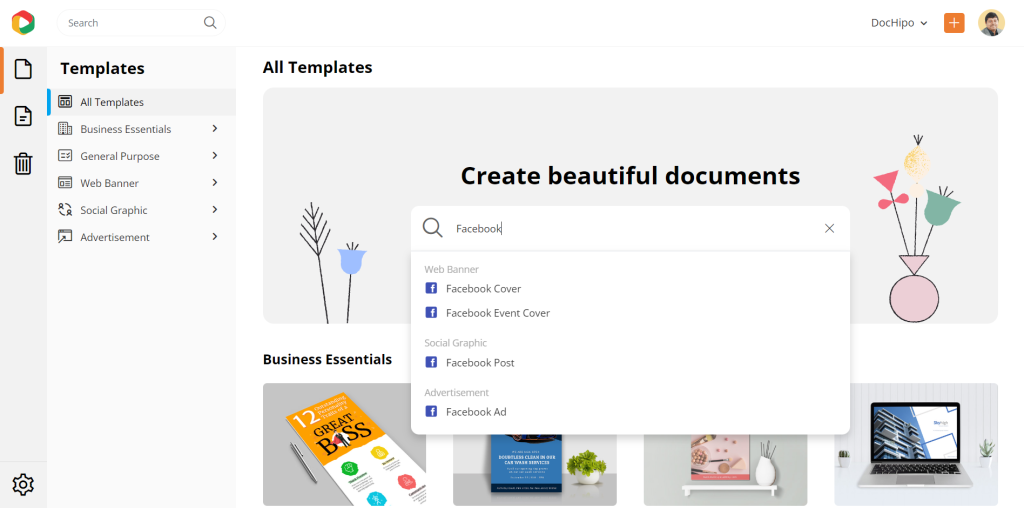This screenshot has width=1024, height=508.
Task: Click the Social Graphic group label in suggestions
Action: [x=455, y=343]
